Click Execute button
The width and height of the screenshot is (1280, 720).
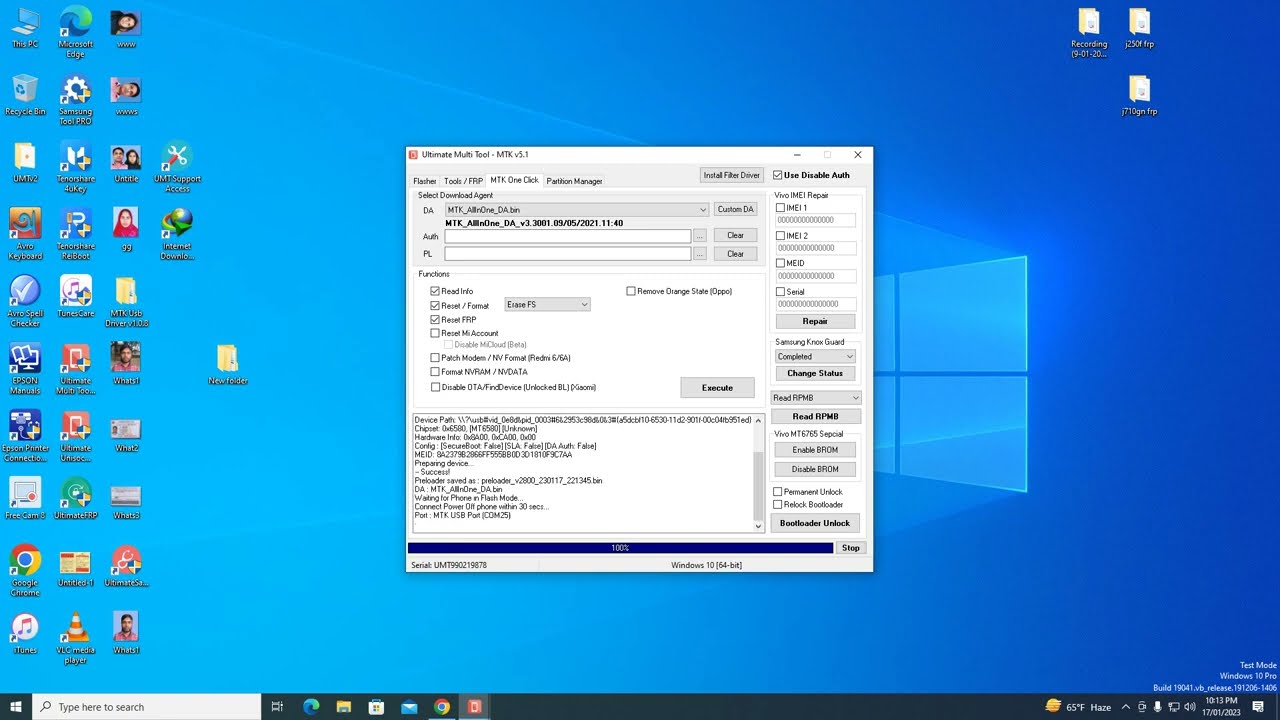coord(717,388)
